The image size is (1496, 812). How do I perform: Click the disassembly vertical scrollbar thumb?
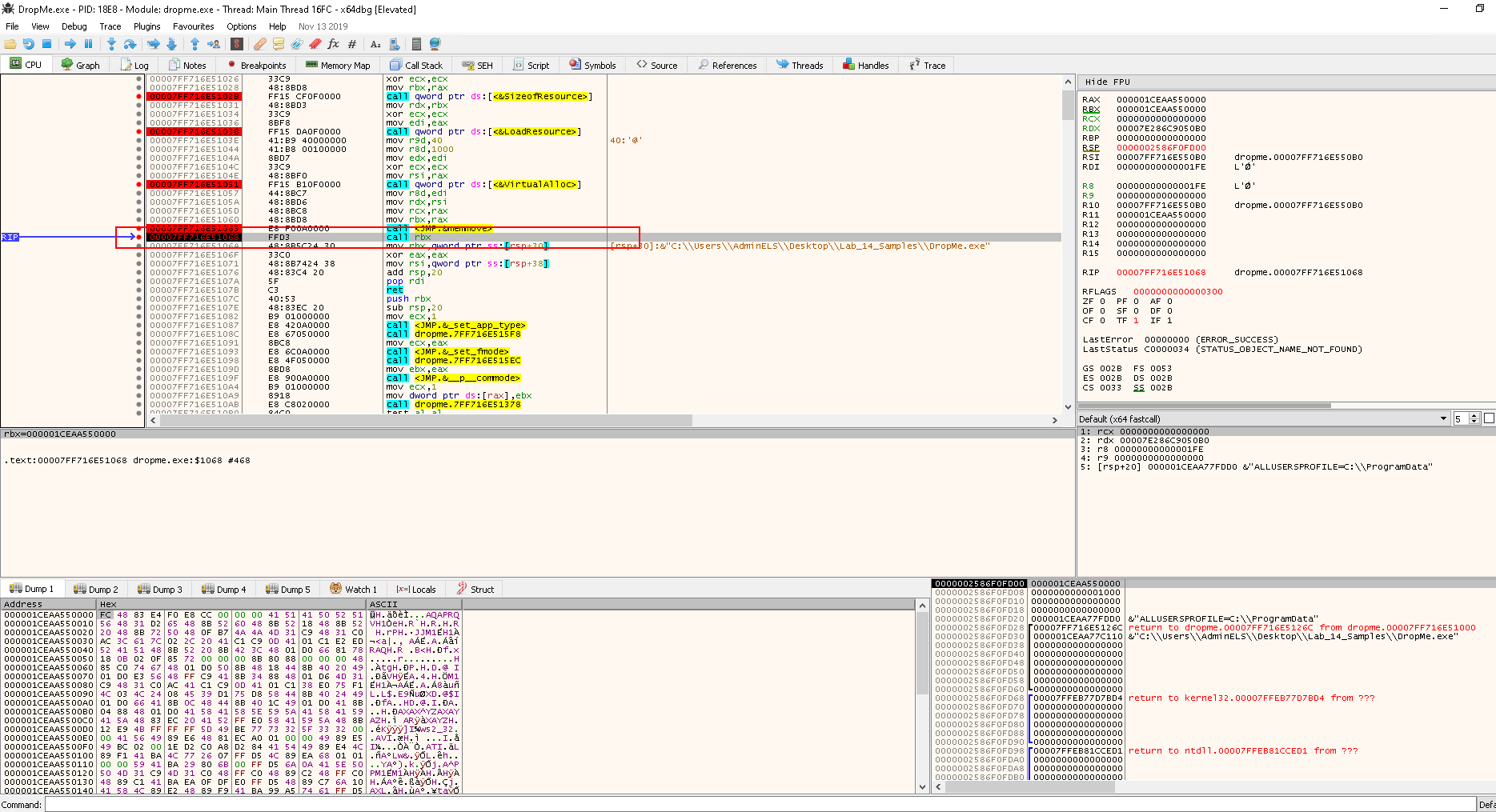[x=1067, y=105]
